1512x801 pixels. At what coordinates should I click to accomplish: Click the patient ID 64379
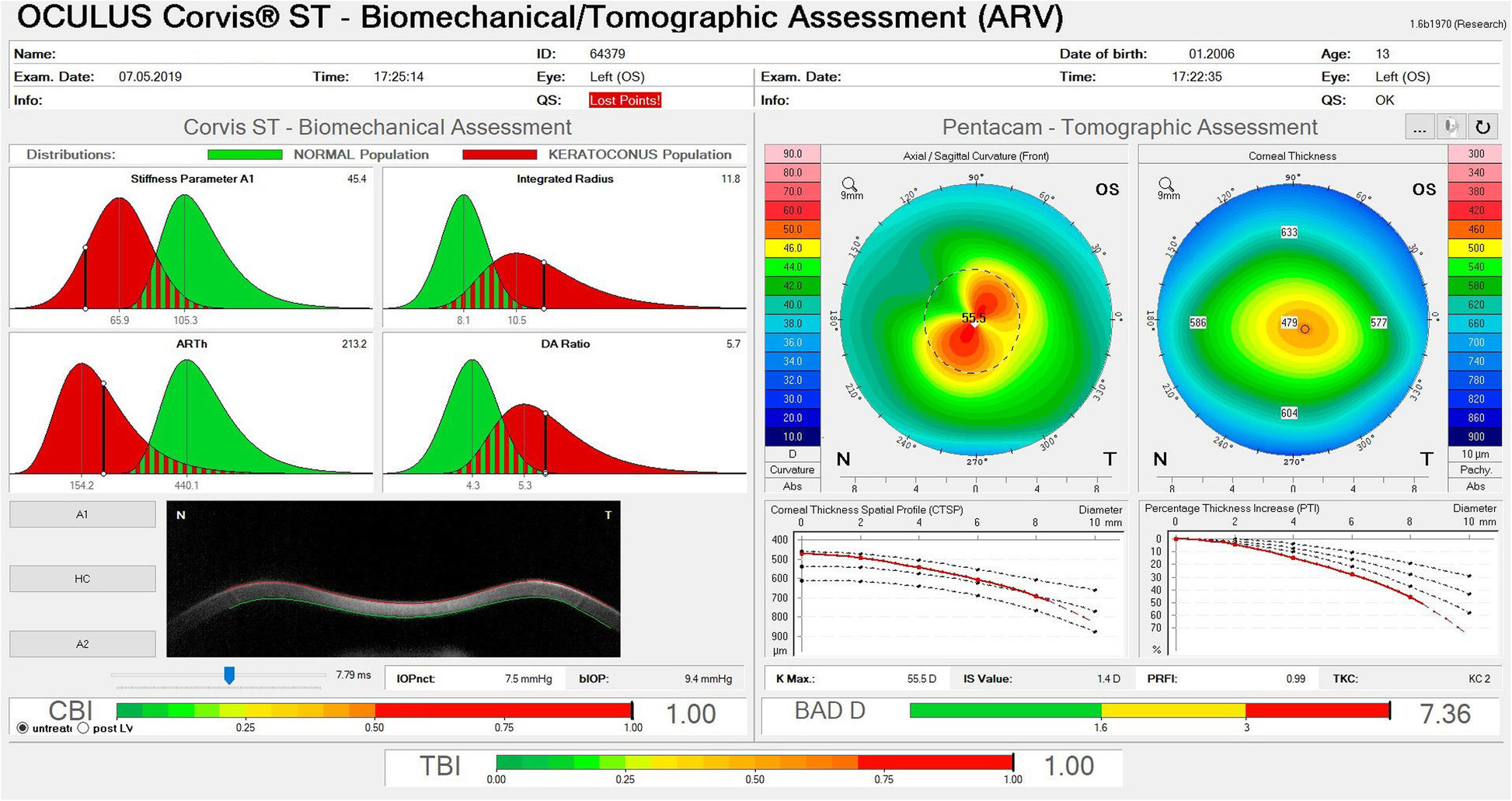point(608,54)
